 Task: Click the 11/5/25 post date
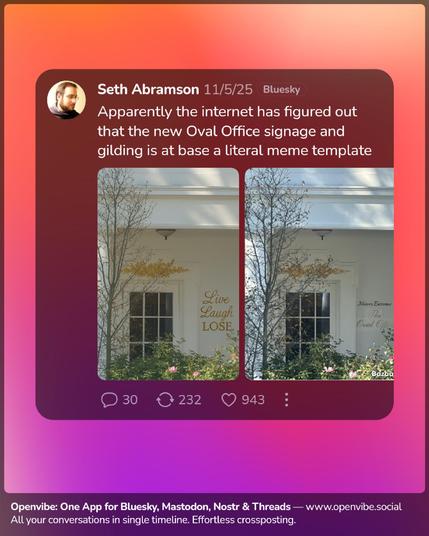228,90
